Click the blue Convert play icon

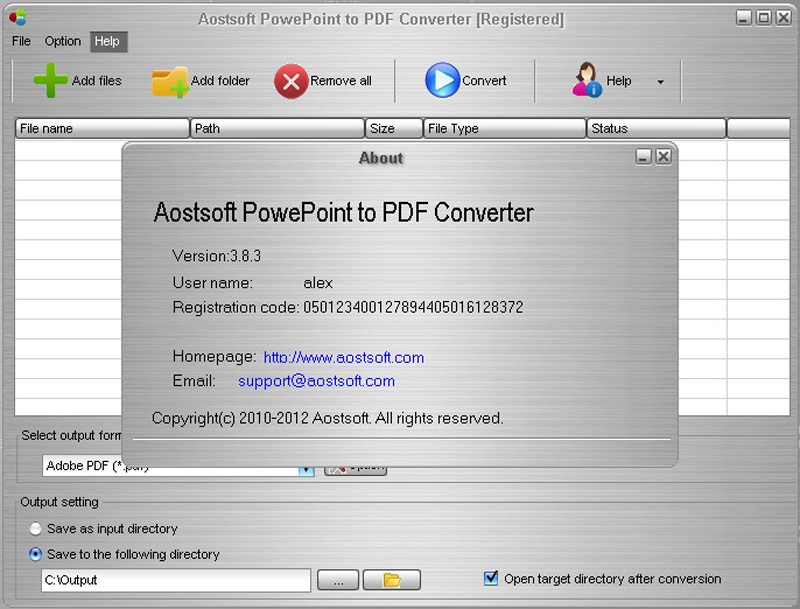(442, 81)
